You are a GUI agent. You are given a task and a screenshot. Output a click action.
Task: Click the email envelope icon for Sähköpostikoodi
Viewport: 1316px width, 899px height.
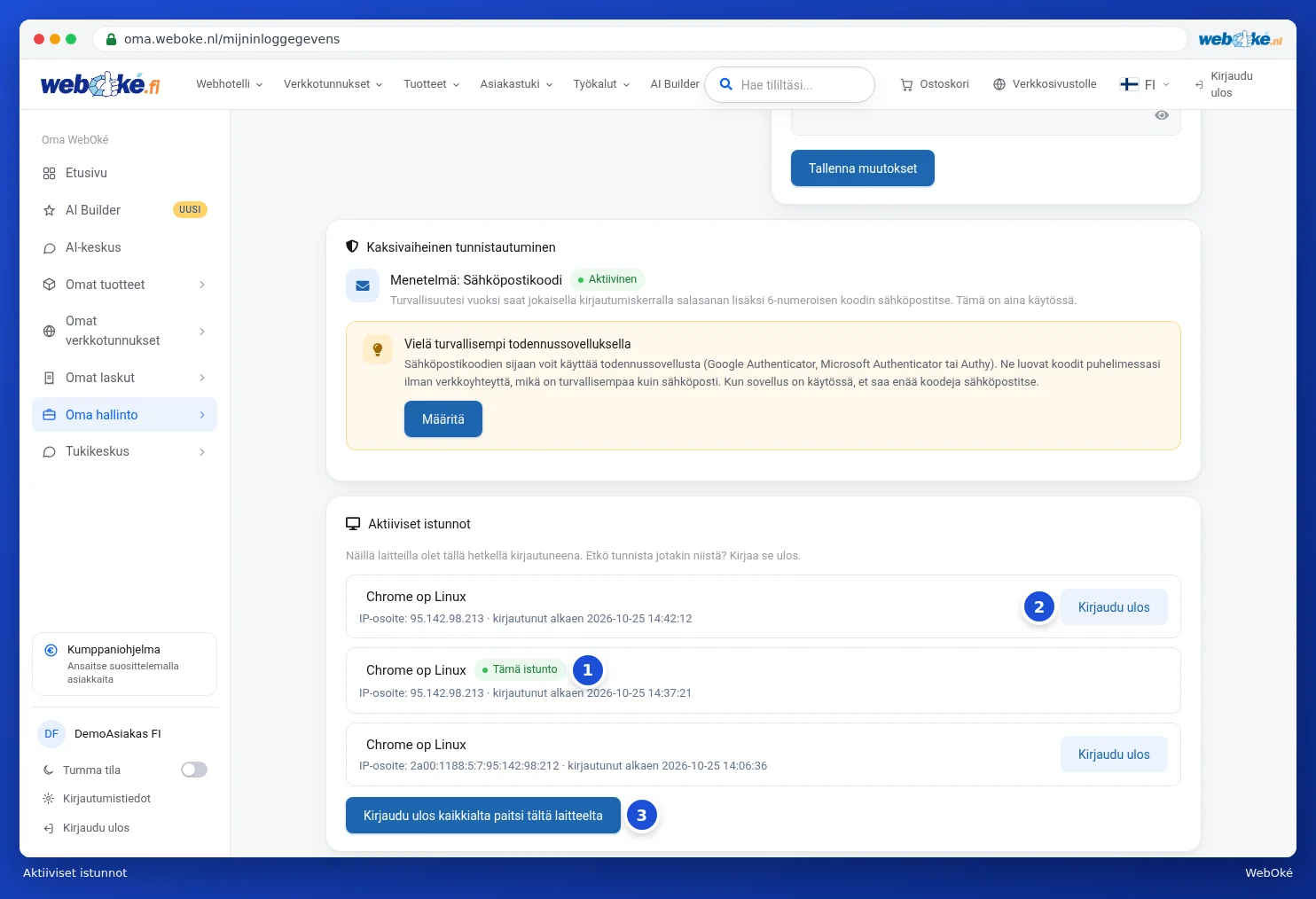[x=363, y=285]
